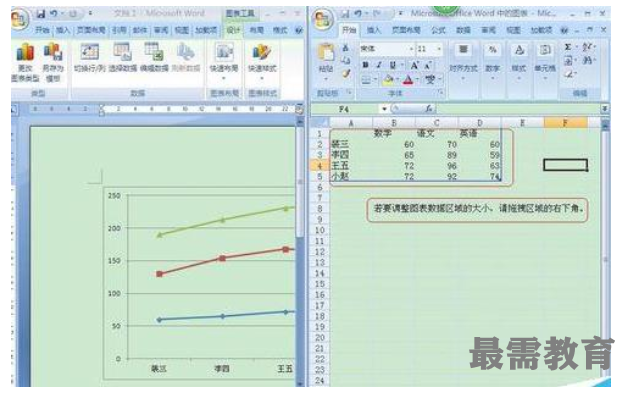Switch to Word Design (设计) chart tab
The image size is (621, 393).
[233, 30]
